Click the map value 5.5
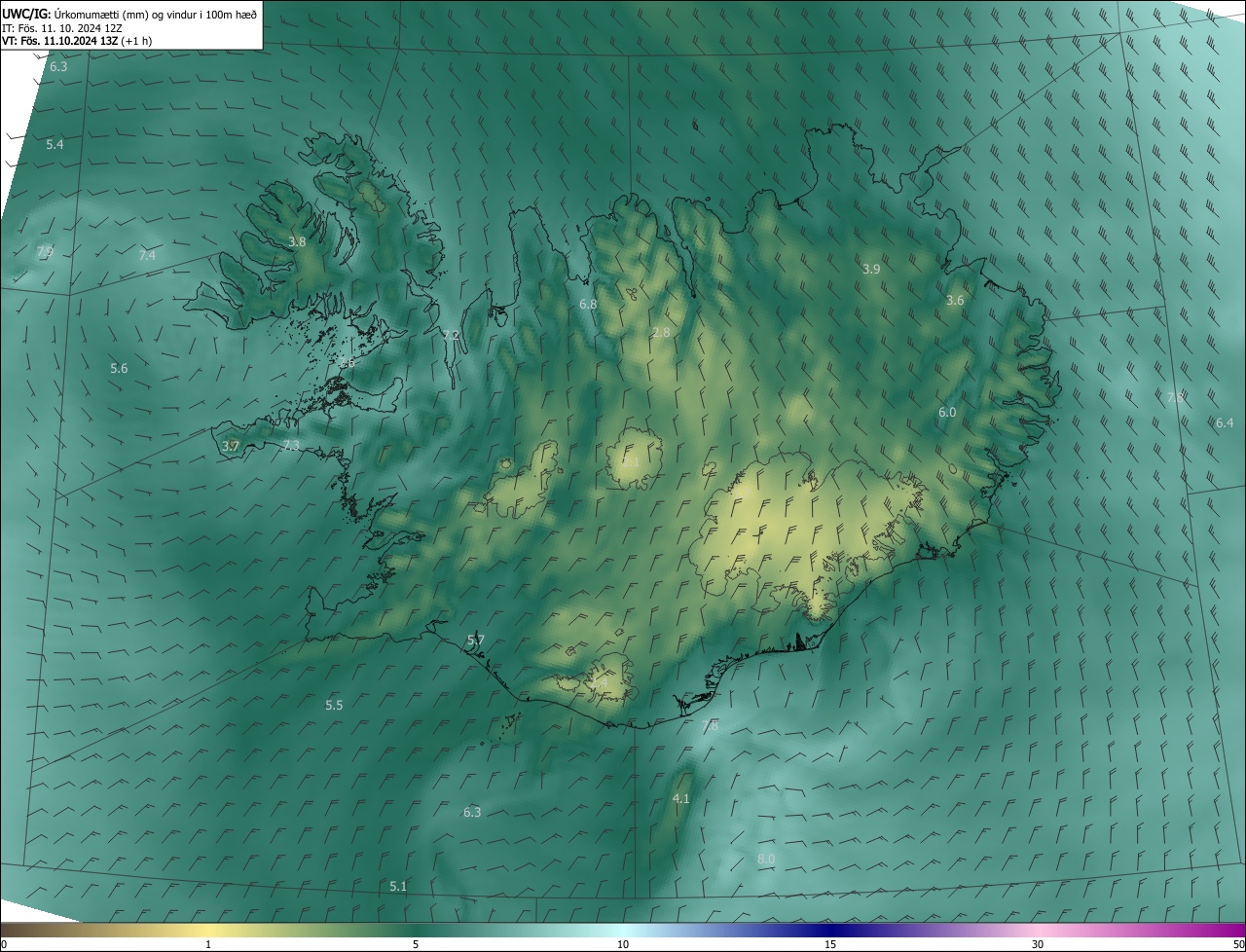The image size is (1246, 952). click(x=334, y=705)
